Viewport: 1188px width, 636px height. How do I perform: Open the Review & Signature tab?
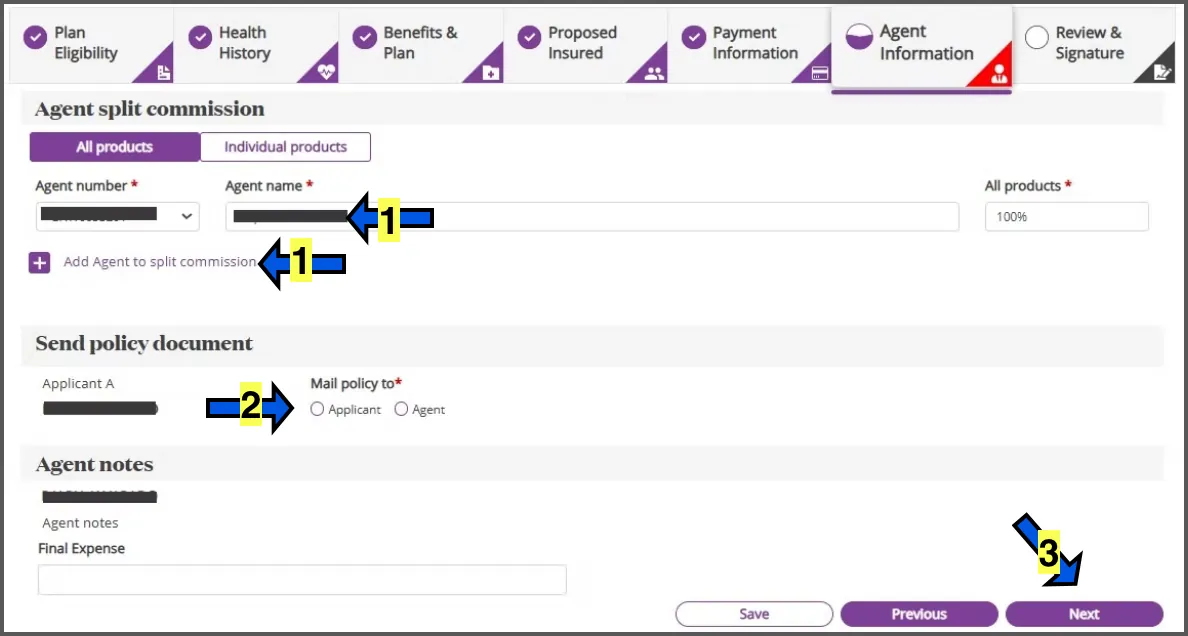point(1093,45)
